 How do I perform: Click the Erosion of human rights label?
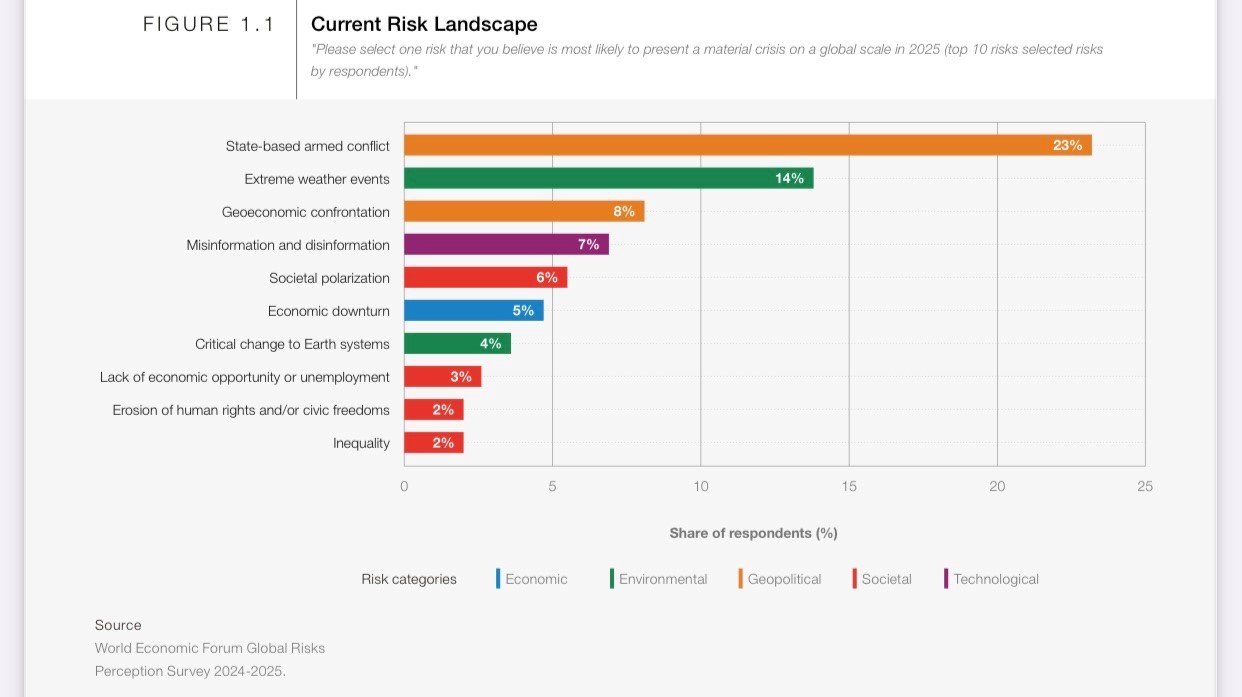(x=251, y=410)
